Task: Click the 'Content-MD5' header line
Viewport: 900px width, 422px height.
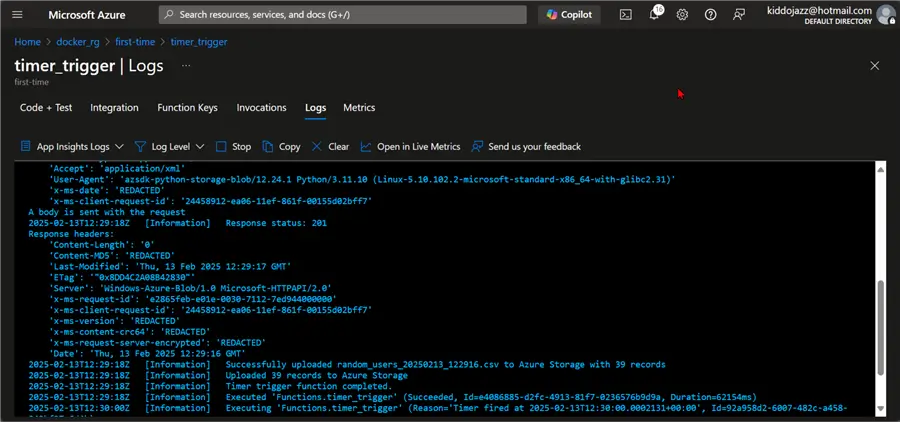Action: coord(111,255)
